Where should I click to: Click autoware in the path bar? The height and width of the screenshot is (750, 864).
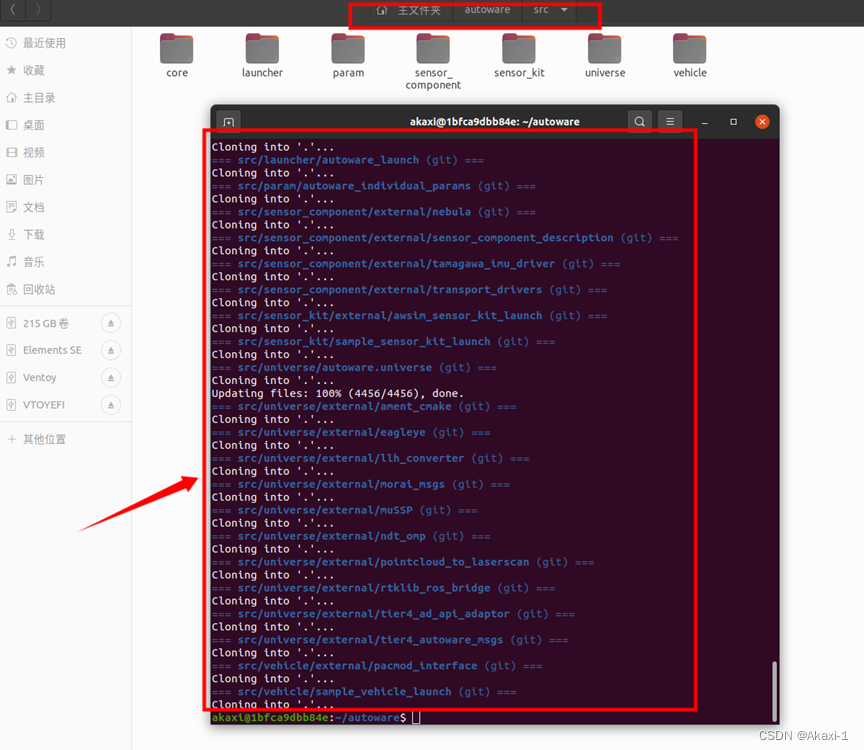point(487,10)
